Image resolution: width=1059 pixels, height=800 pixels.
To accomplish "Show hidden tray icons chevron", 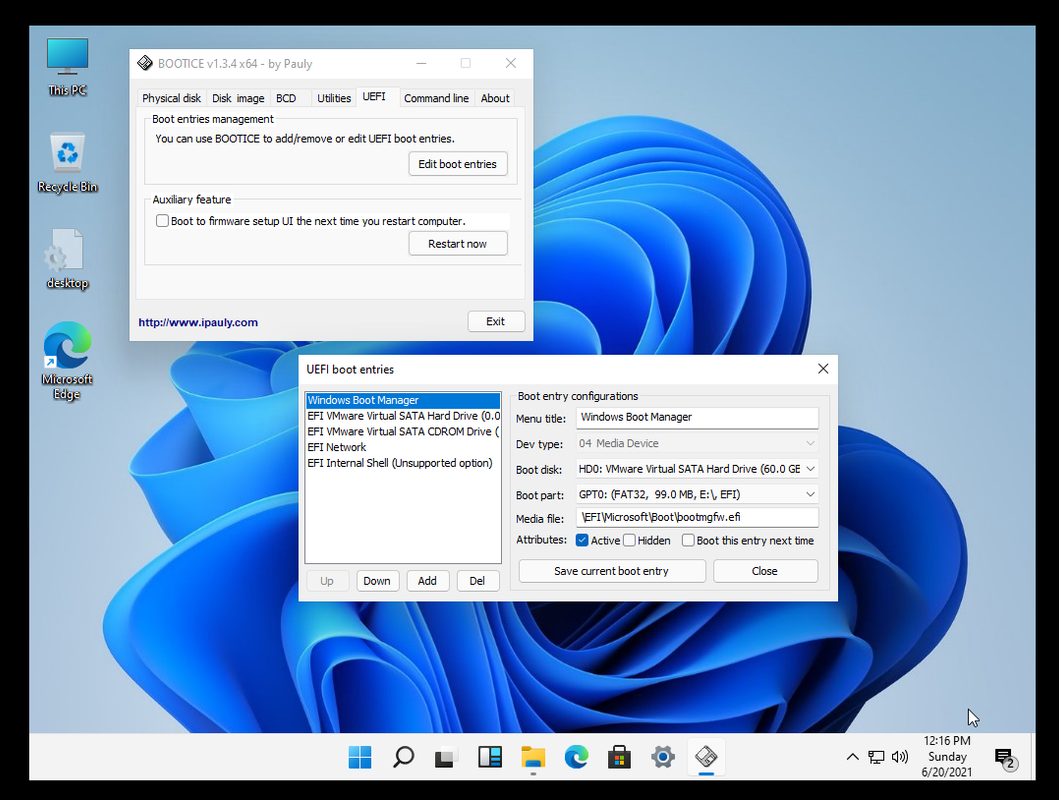I will (x=852, y=757).
